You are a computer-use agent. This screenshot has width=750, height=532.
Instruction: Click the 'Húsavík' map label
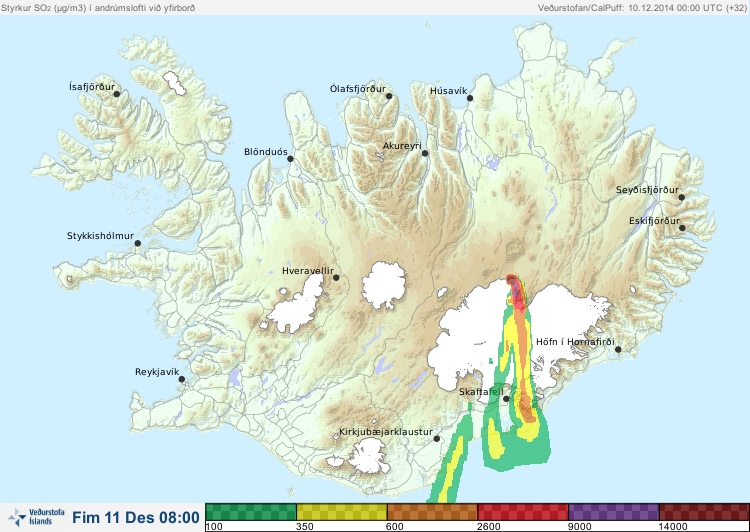pos(449,91)
